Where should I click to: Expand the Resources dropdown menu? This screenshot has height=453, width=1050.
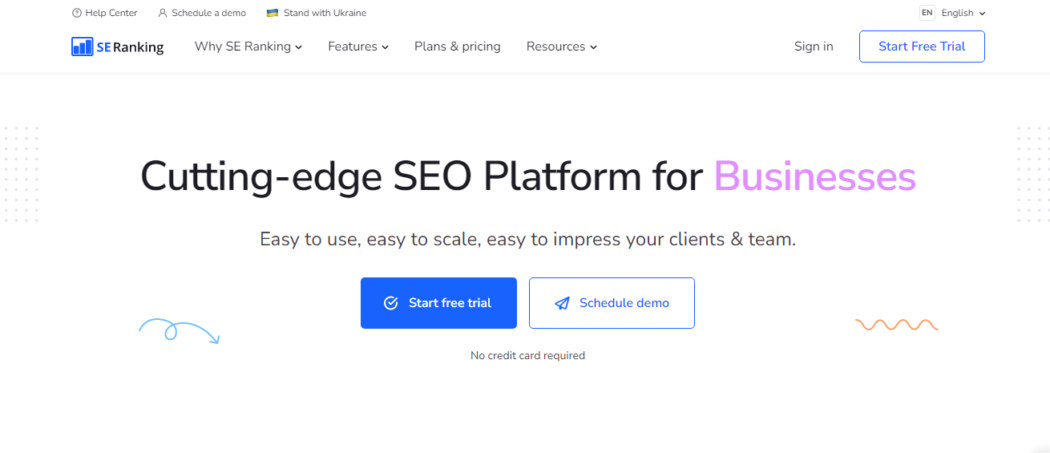[x=562, y=46]
